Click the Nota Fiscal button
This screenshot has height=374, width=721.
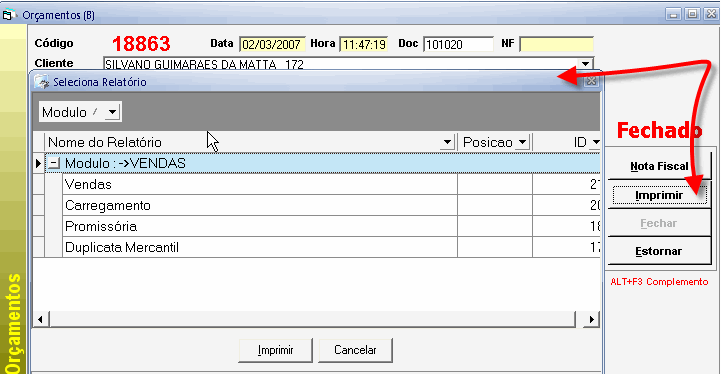(x=659, y=166)
